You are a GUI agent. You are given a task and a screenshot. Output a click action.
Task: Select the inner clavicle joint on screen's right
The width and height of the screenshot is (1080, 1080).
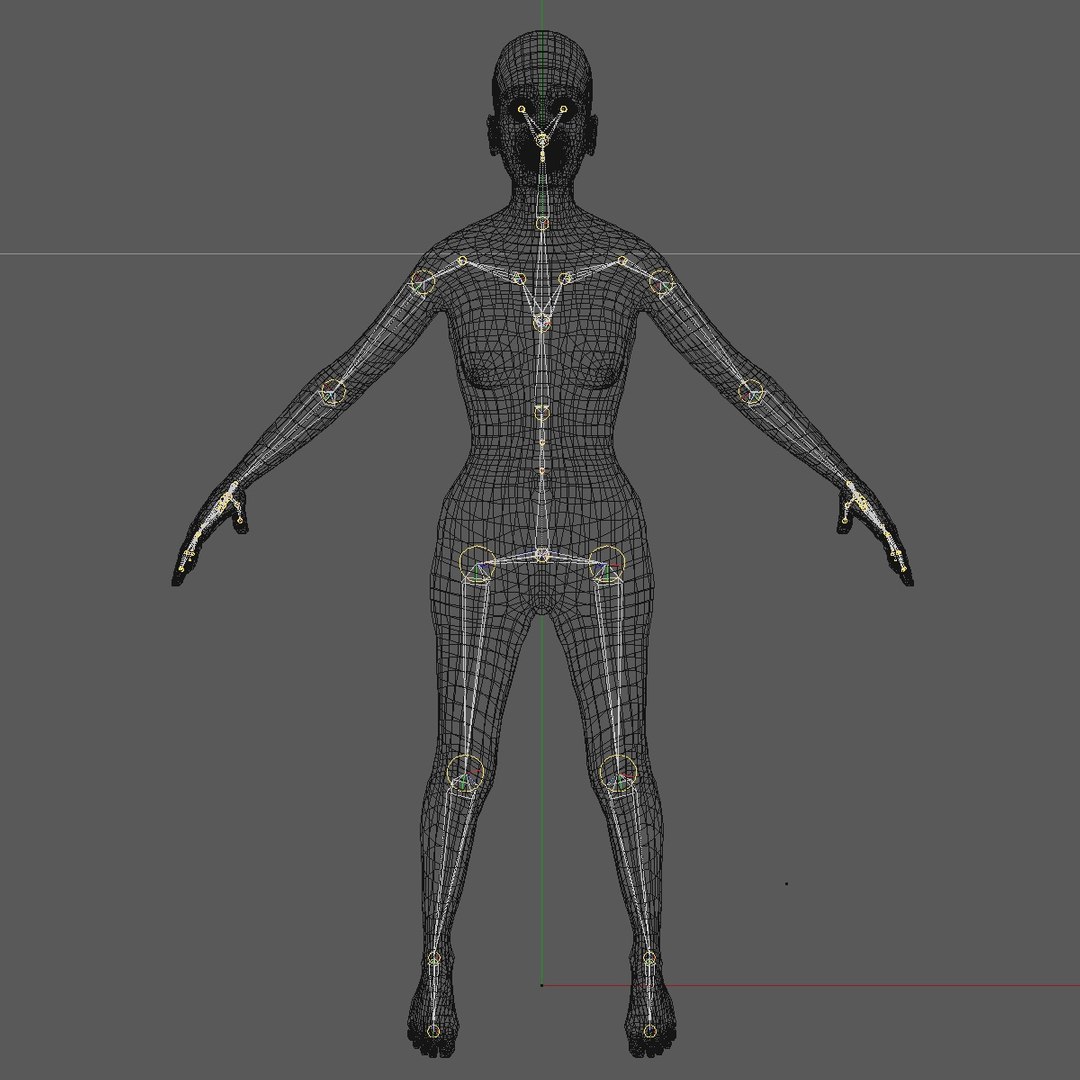pos(565,278)
